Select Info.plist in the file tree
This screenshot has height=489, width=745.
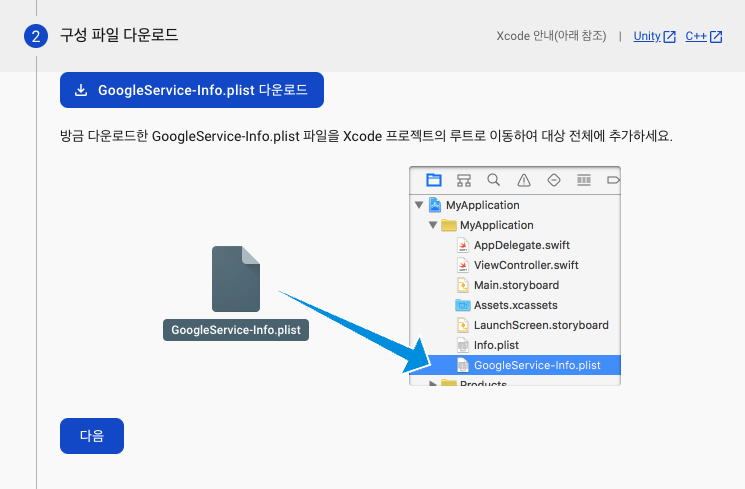point(515,345)
